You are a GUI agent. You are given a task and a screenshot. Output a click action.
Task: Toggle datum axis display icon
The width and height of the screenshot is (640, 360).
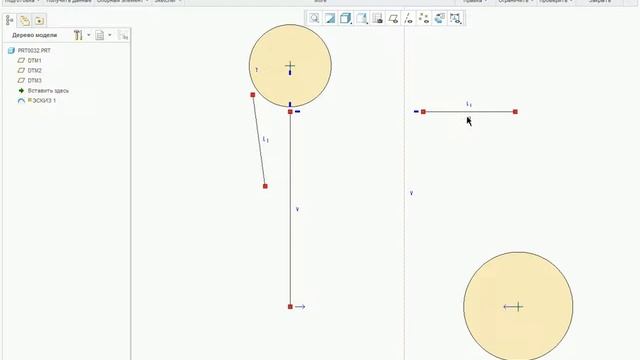tap(408, 18)
